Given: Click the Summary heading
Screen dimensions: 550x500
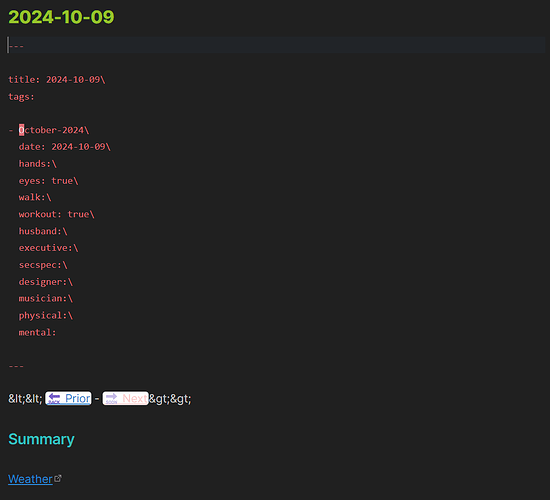Looking at the screenshot, I should coord(41,439).
